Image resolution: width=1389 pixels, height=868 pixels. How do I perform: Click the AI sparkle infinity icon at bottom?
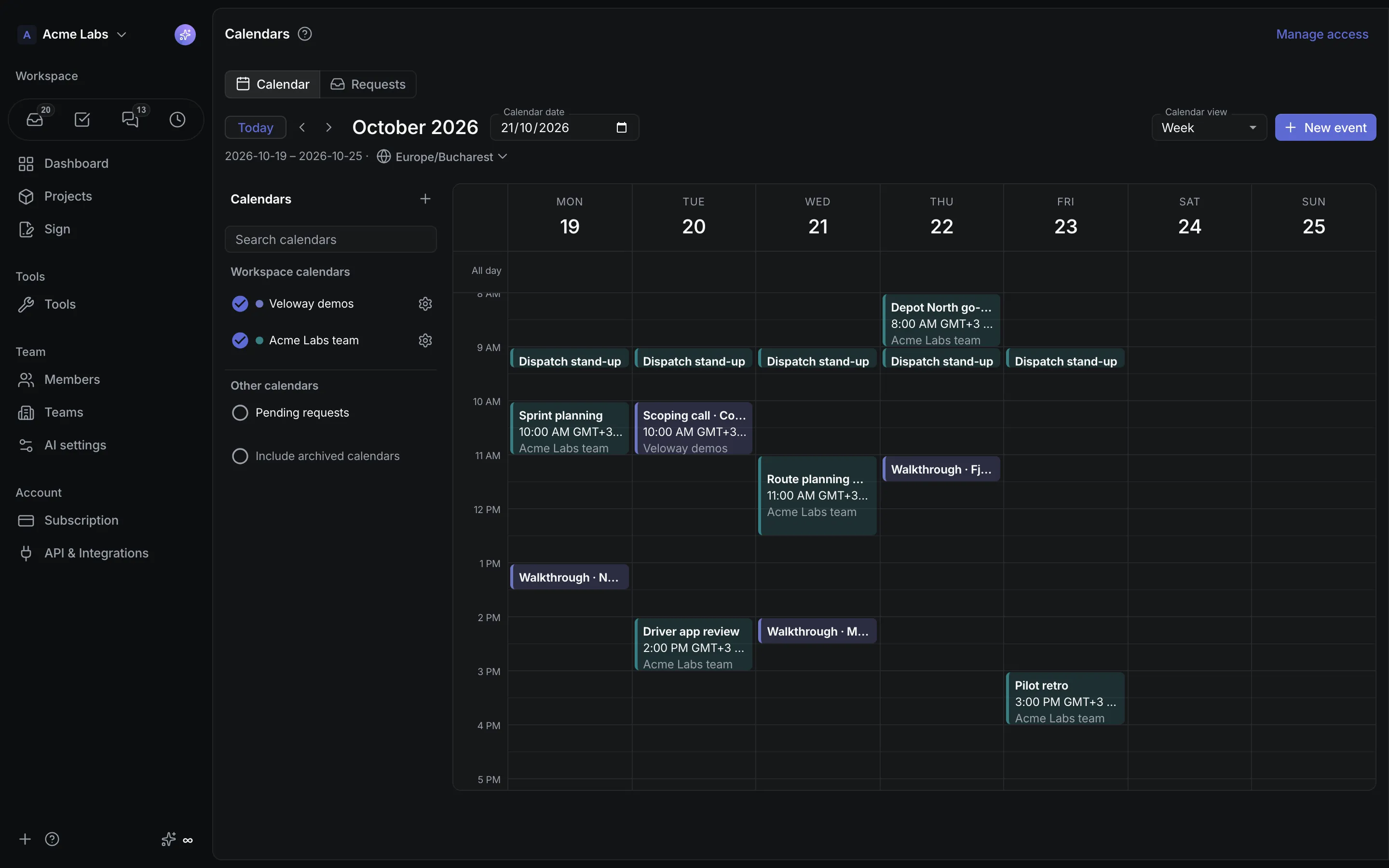[177, 839]
